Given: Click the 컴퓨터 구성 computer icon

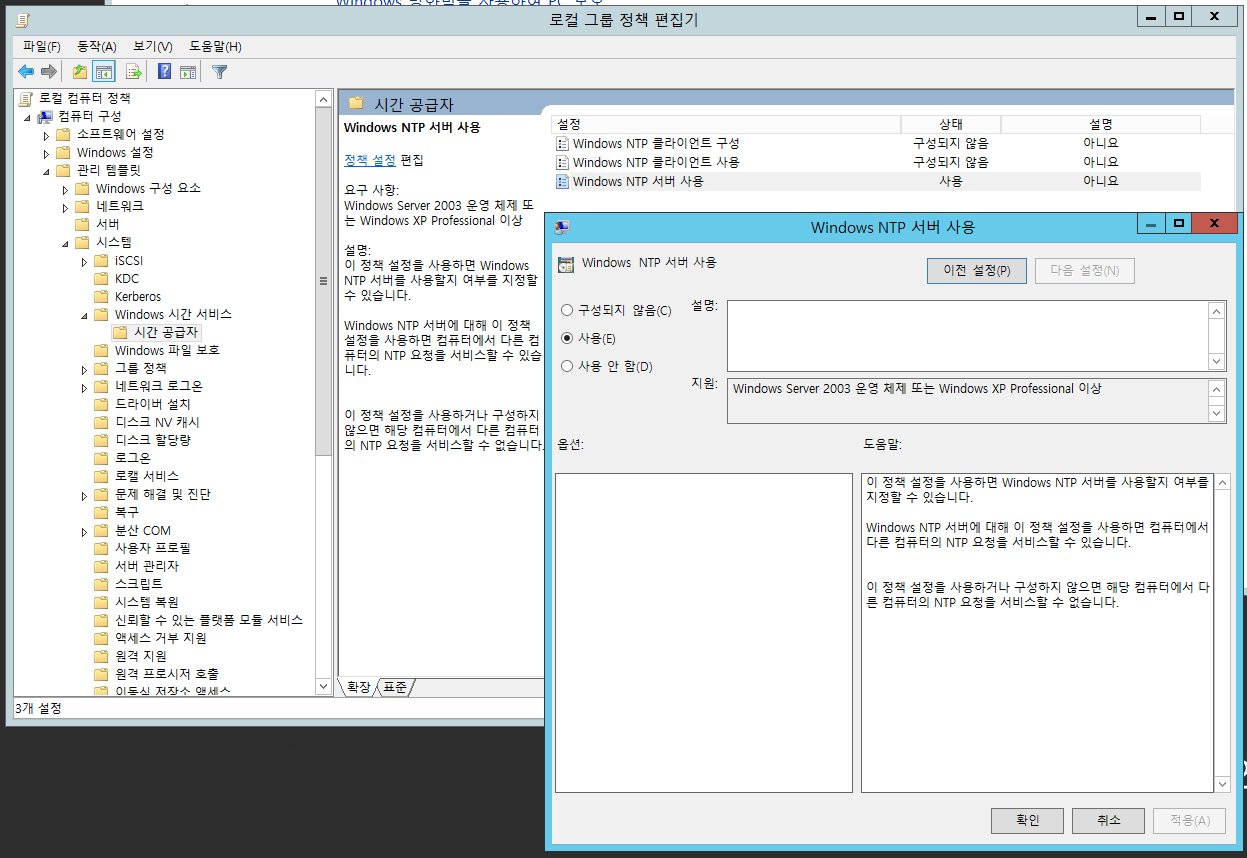Looking at the screenshot, I should tap(45, 116).
